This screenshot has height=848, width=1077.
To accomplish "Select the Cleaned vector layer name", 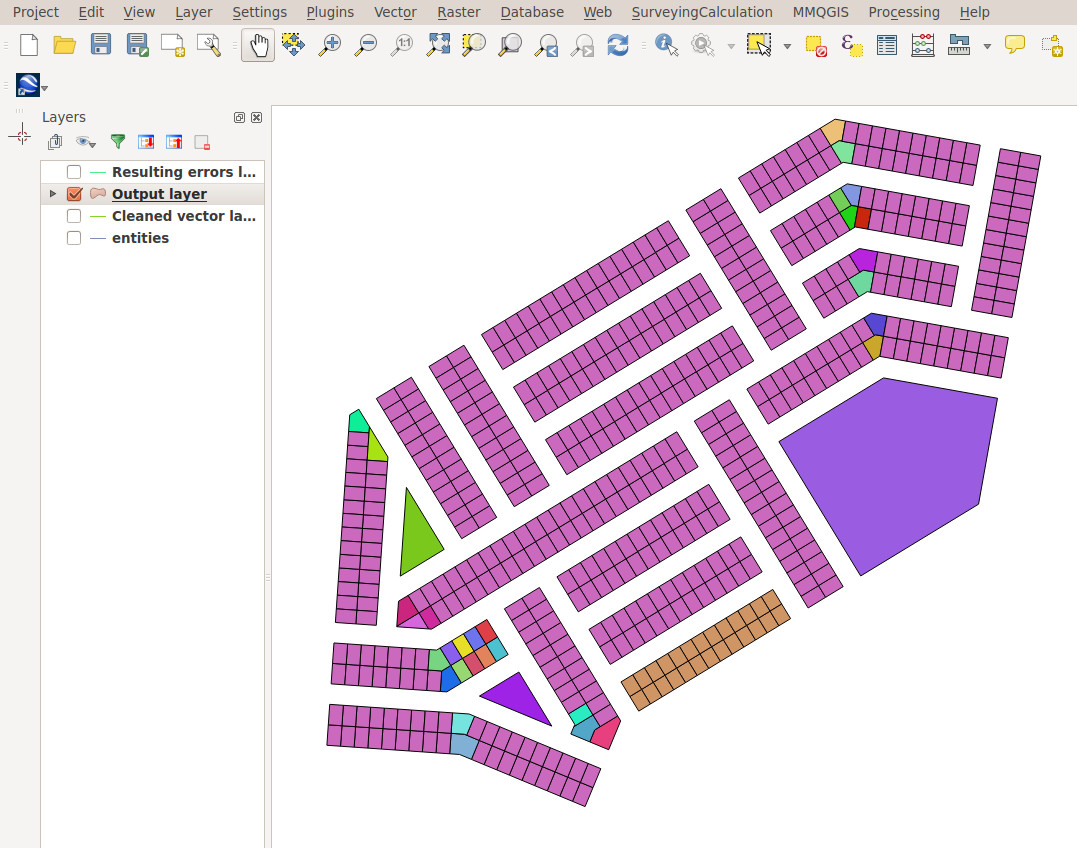I will click(x=183, y=216).
